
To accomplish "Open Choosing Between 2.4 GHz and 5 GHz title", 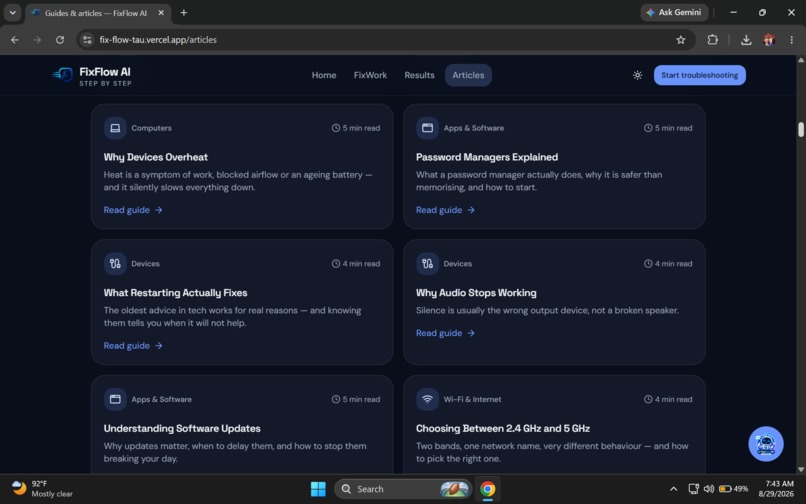I will coord(503,428).
